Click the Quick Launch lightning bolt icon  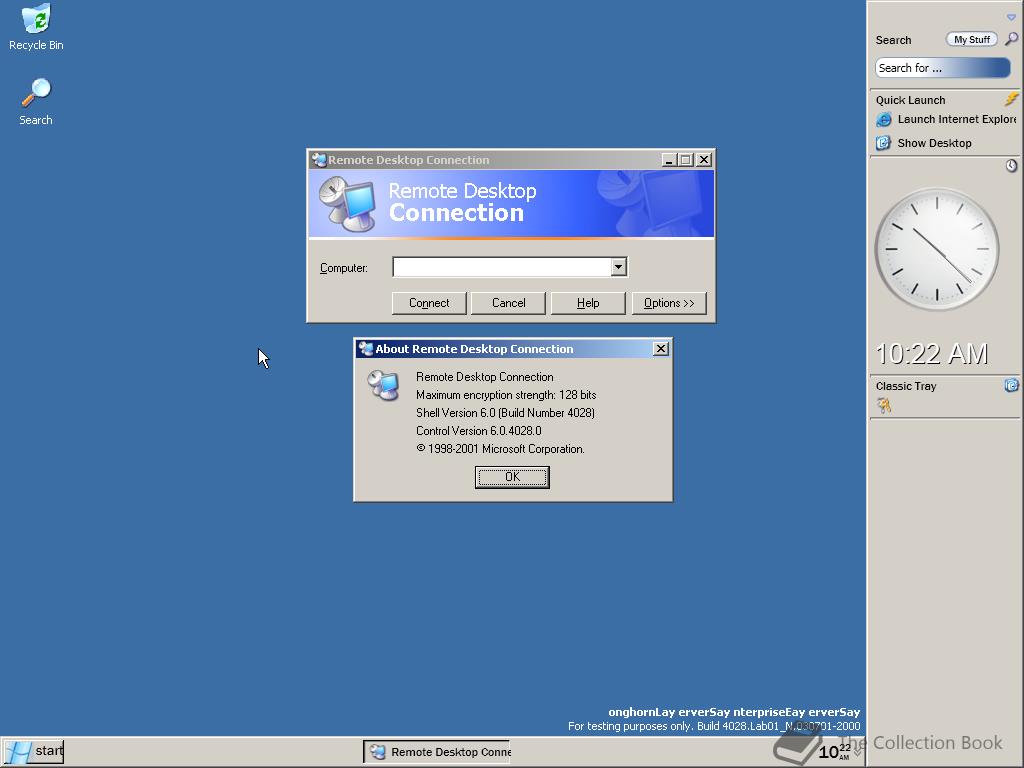1011,99
